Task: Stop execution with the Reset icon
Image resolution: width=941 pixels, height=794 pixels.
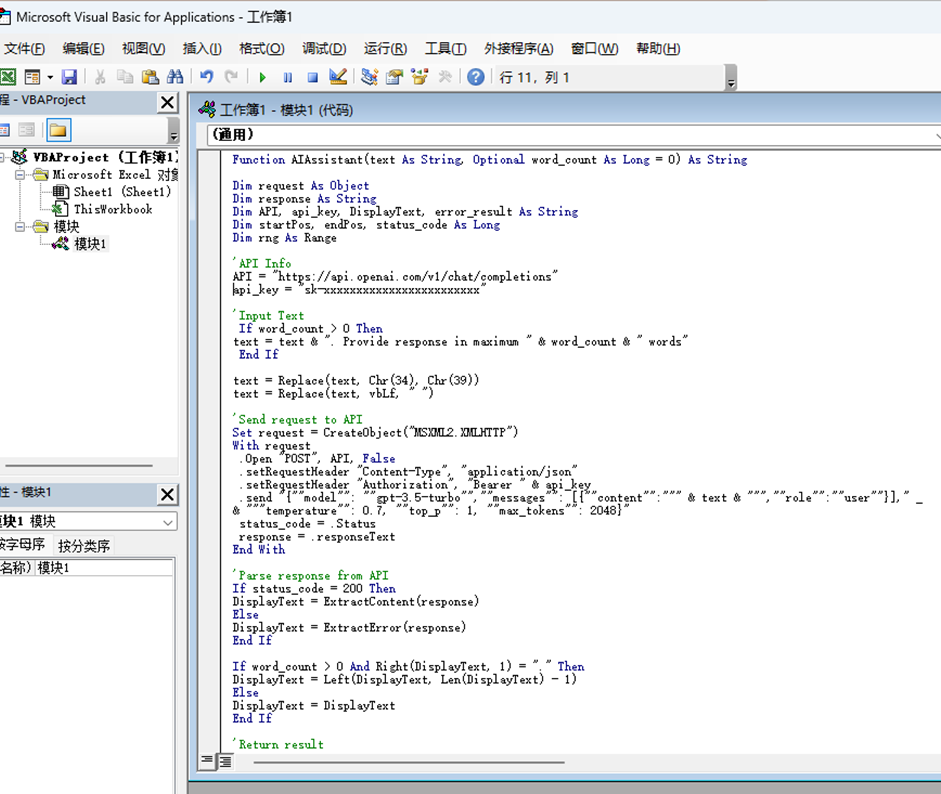Action: (x=311, y=76)
